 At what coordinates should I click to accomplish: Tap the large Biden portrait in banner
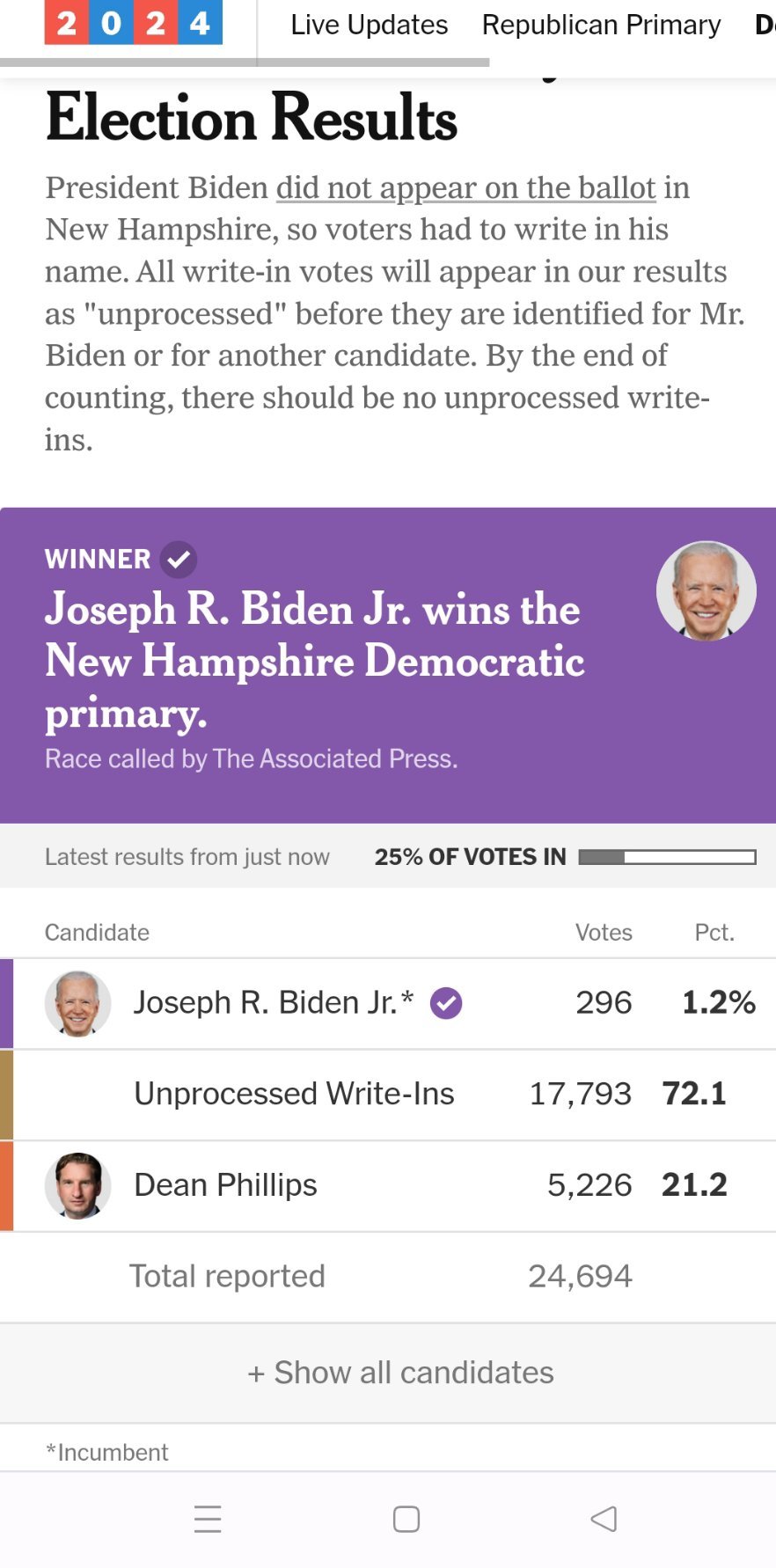(x=706, y=590)
